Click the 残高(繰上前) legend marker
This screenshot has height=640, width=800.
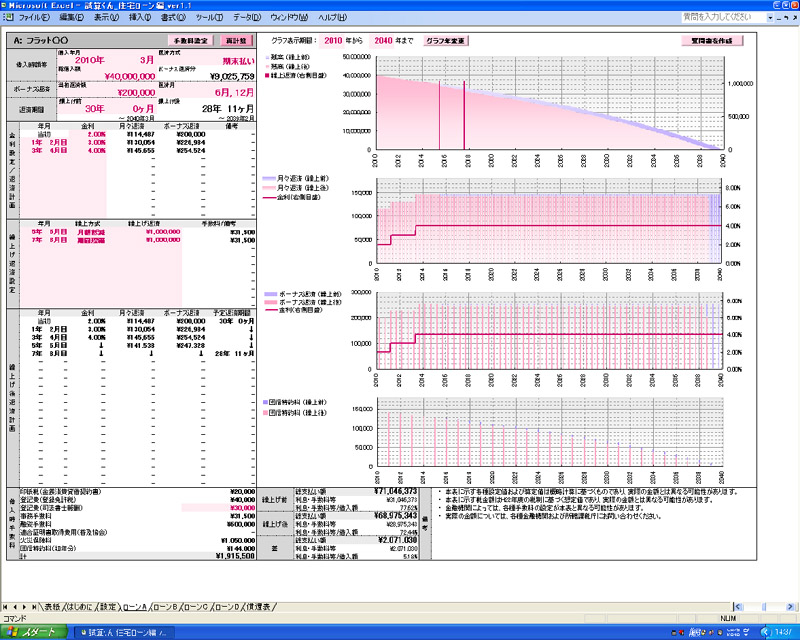(x=267, y=57)
